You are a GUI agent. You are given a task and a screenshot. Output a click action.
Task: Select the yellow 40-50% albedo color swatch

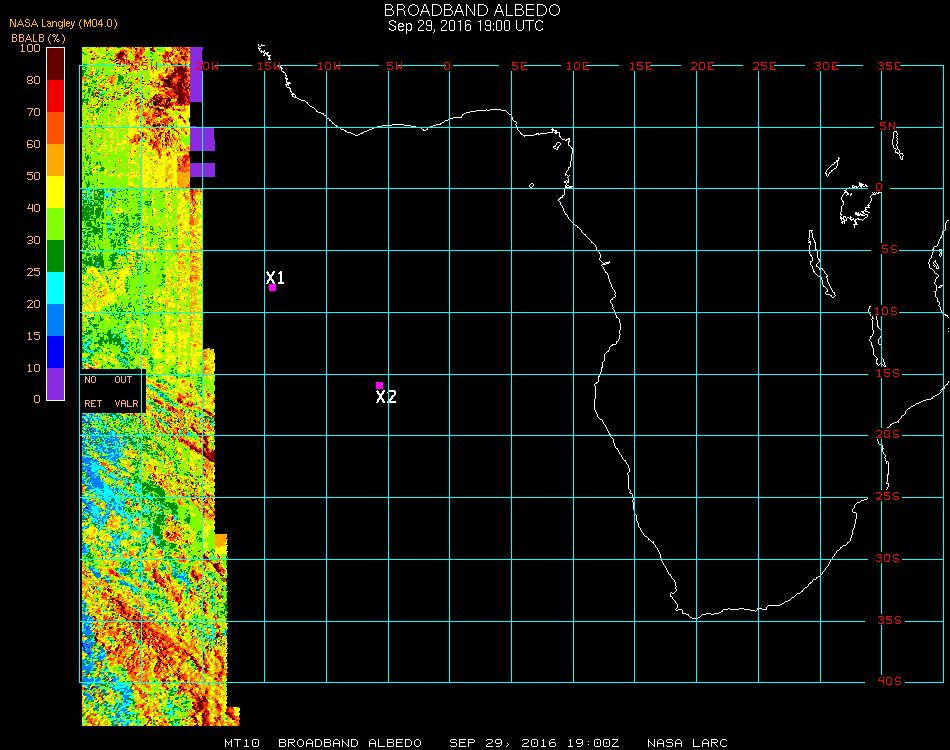coord(56,192)
